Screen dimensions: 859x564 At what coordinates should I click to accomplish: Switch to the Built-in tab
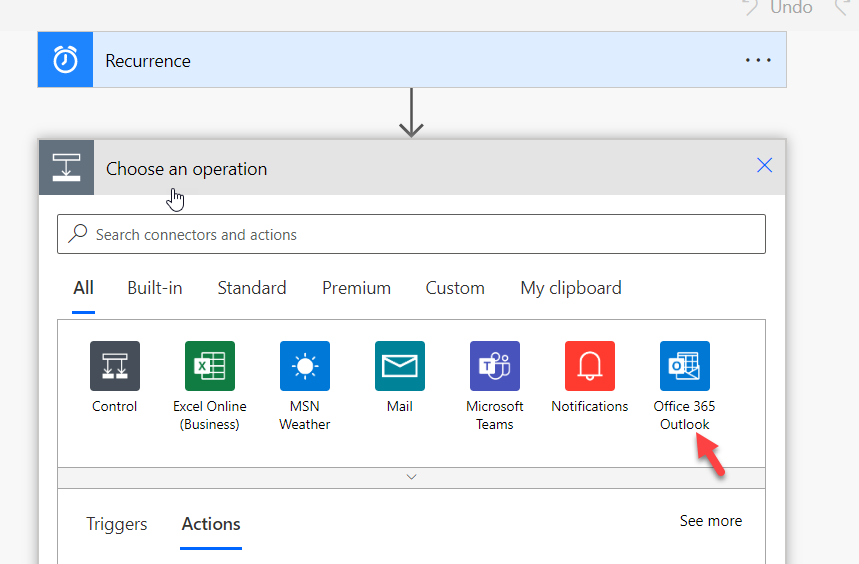click(155, 288)
